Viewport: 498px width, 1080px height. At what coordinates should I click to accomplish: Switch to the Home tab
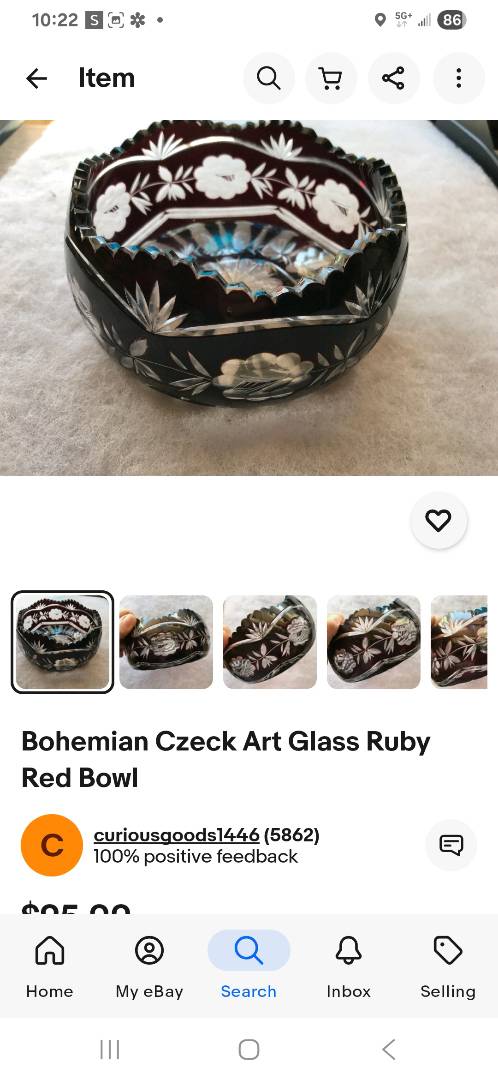(50, 966)
